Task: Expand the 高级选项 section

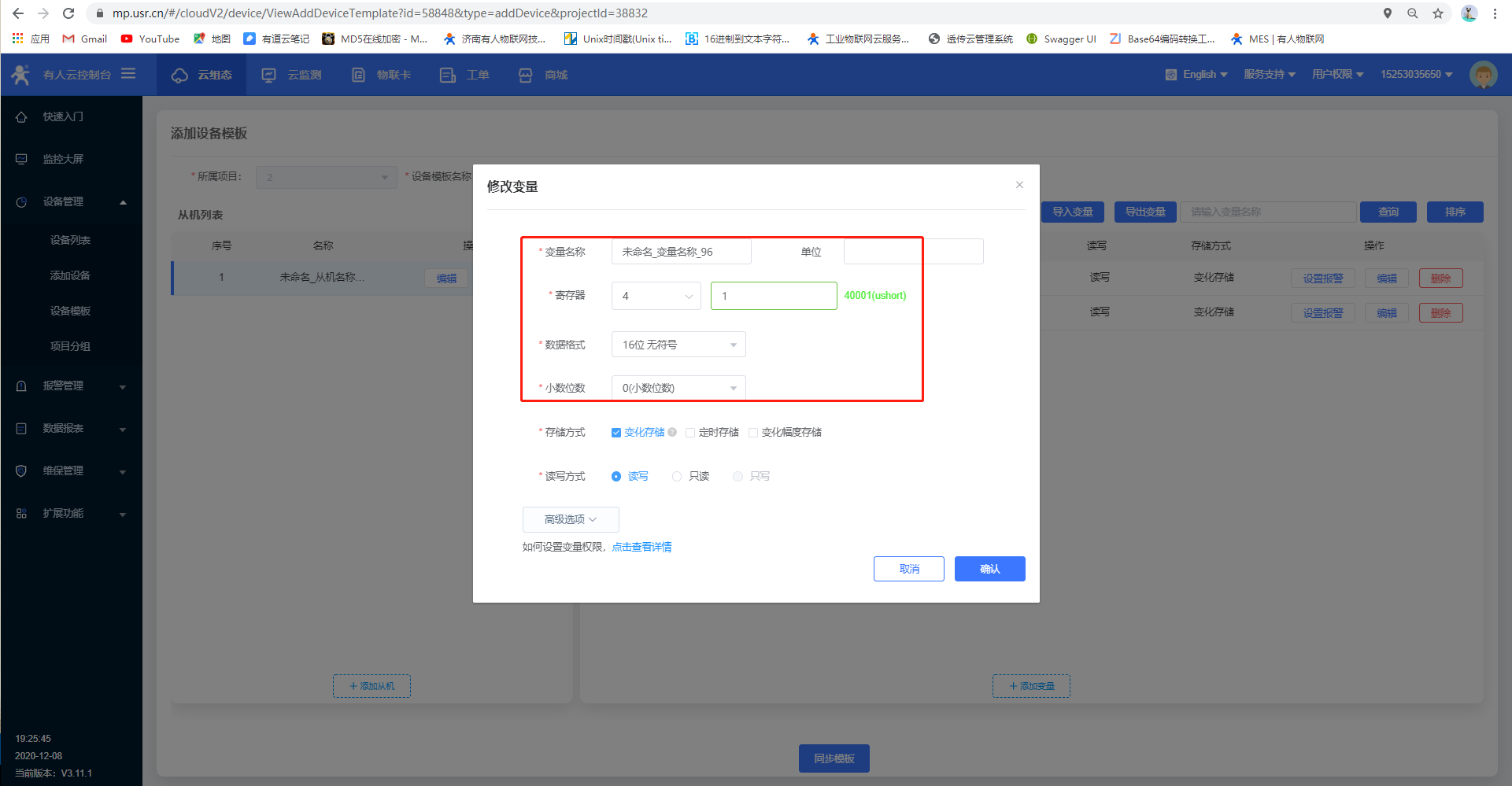Action: 570,519
